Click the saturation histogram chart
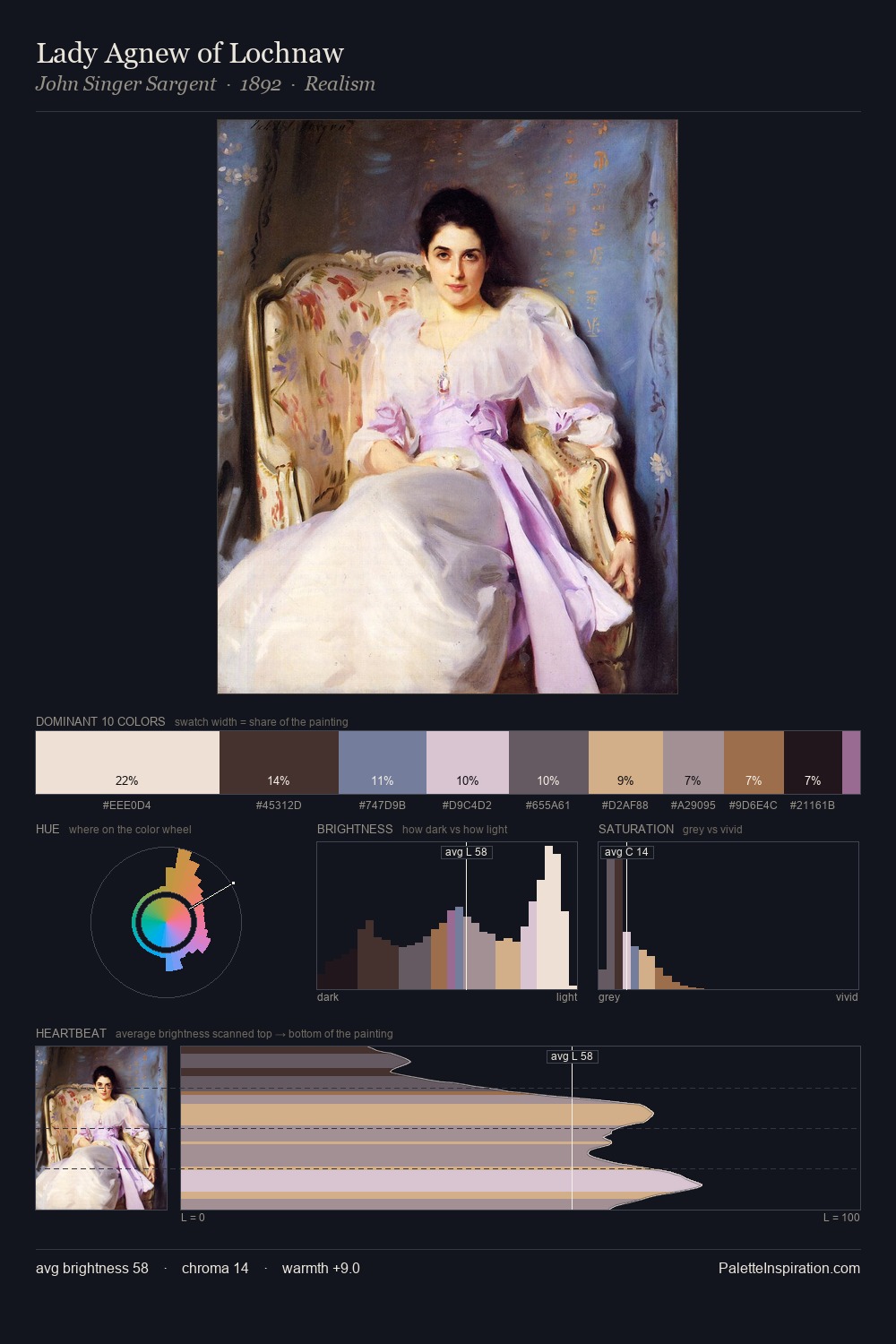896x1344 pixels. pos(728,916)
